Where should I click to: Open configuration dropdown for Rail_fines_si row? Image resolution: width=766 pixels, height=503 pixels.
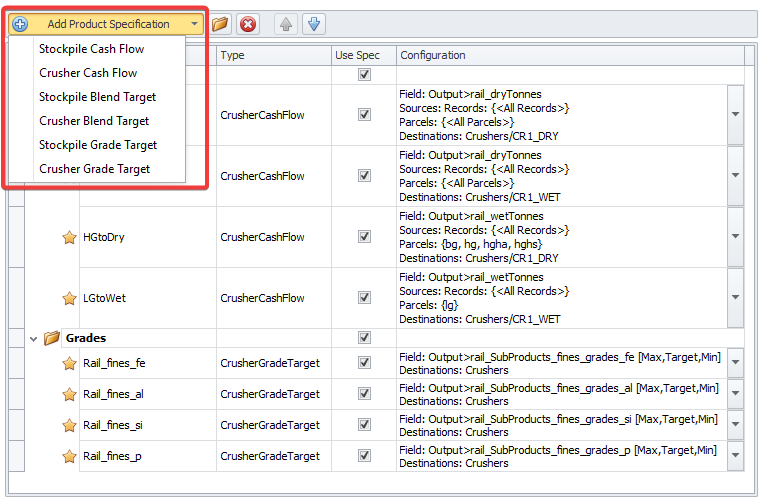point(736,425)
